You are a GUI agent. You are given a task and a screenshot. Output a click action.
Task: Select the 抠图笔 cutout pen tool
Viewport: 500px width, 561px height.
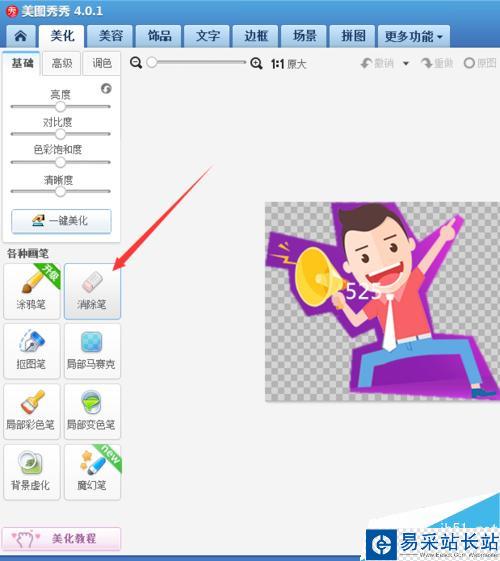[x=32, y=351]
